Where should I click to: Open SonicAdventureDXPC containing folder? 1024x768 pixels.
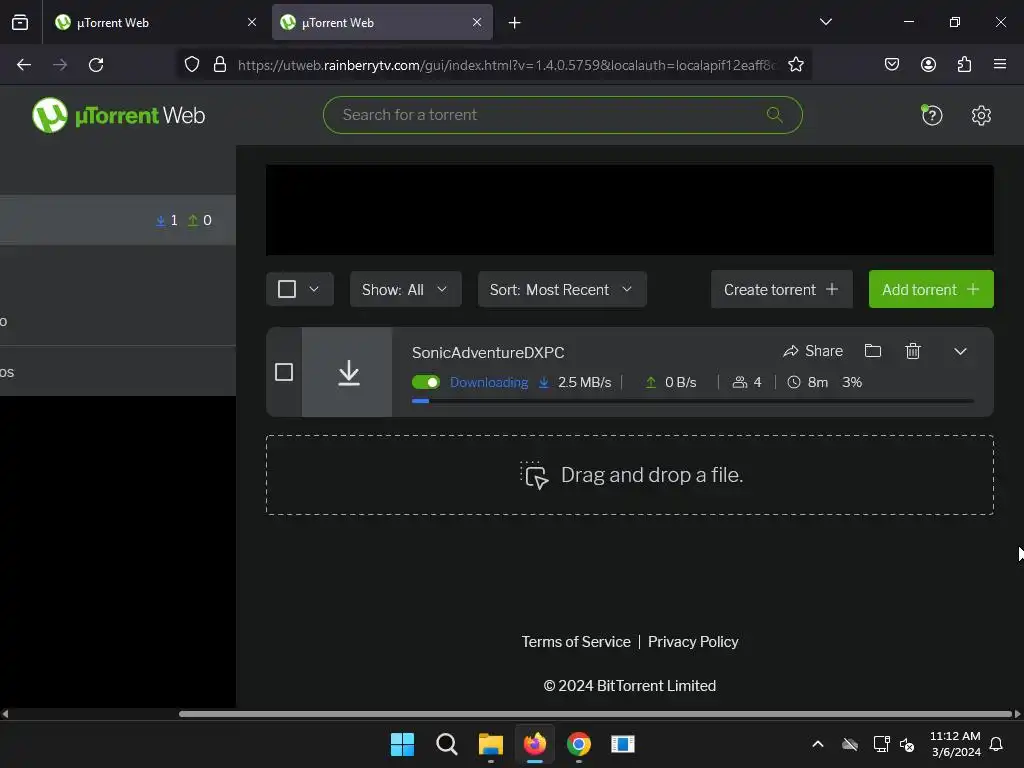(x=872, y=351)
